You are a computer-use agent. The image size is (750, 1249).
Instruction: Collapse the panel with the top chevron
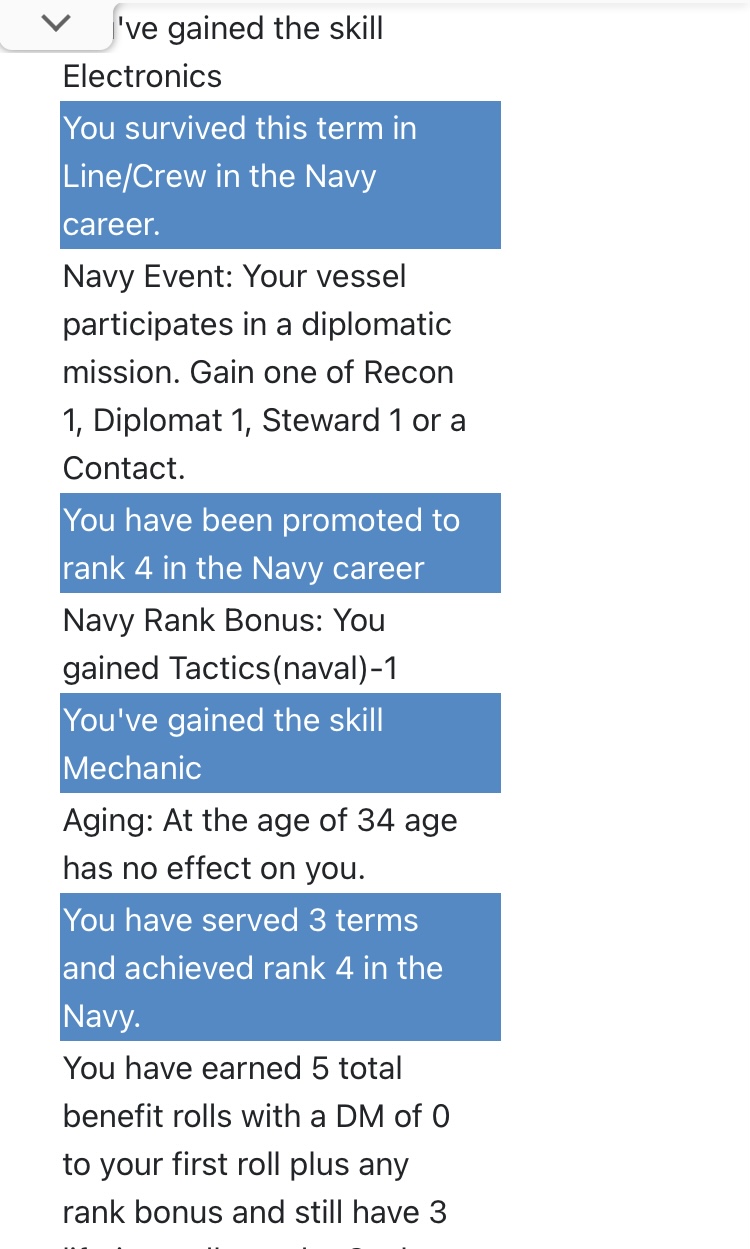tap(58, 24)
